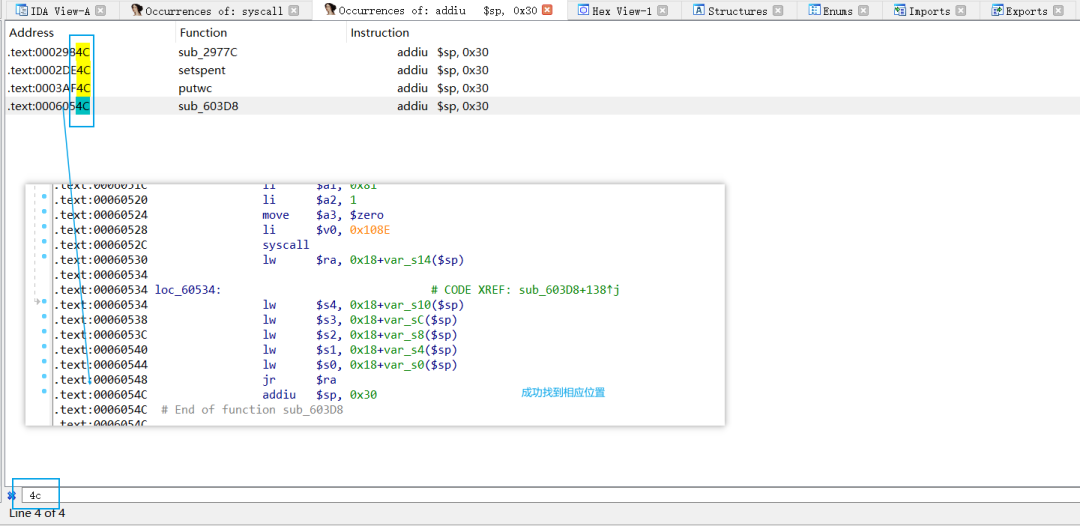This screenshot has width=1080, height=526.
Task: Select the setspent result row
Action: [x=540, y=70]
